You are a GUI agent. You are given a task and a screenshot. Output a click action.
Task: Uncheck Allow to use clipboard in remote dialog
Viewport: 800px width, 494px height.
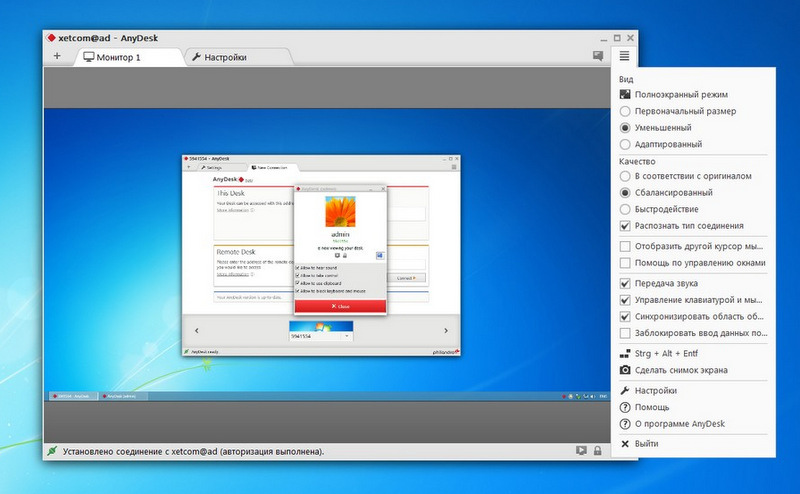point(297,283)
